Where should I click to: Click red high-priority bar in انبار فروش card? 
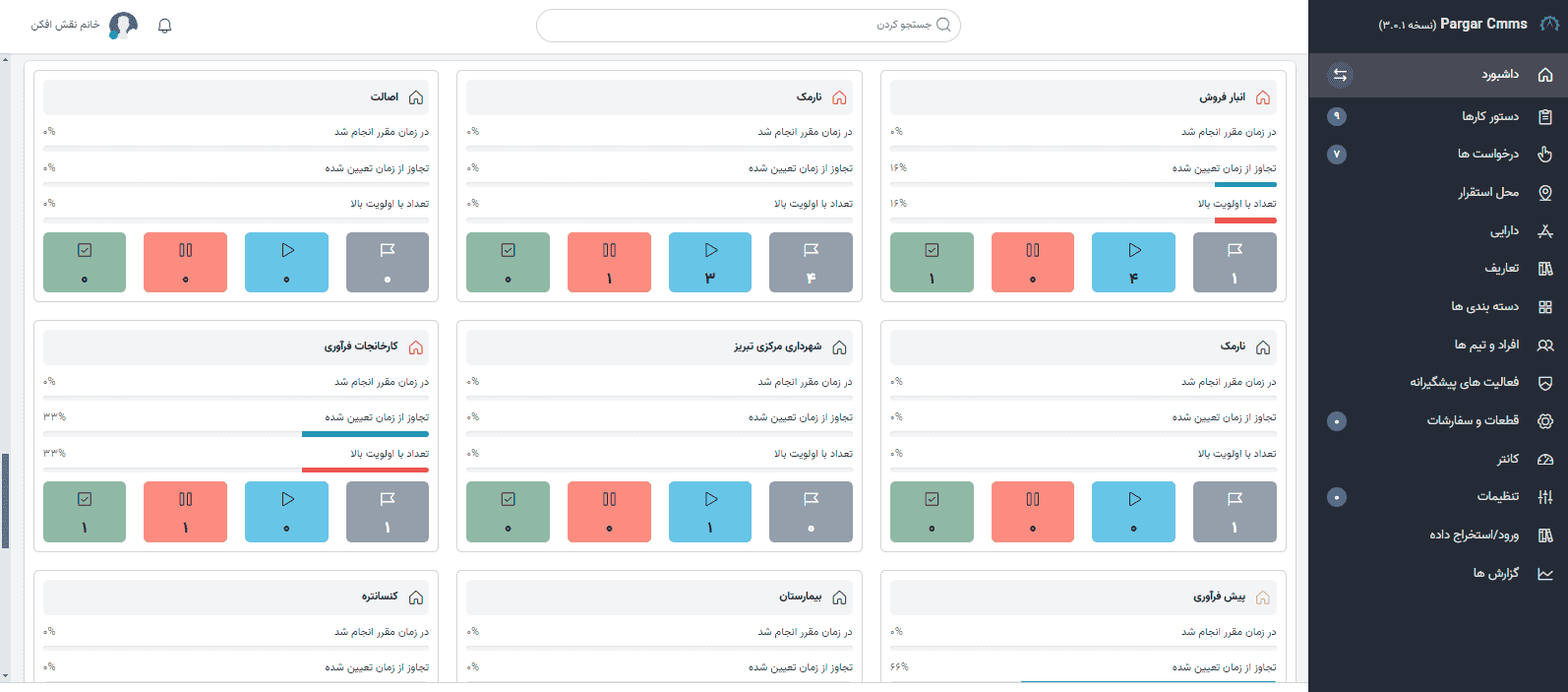click(x=1245, y=220)
